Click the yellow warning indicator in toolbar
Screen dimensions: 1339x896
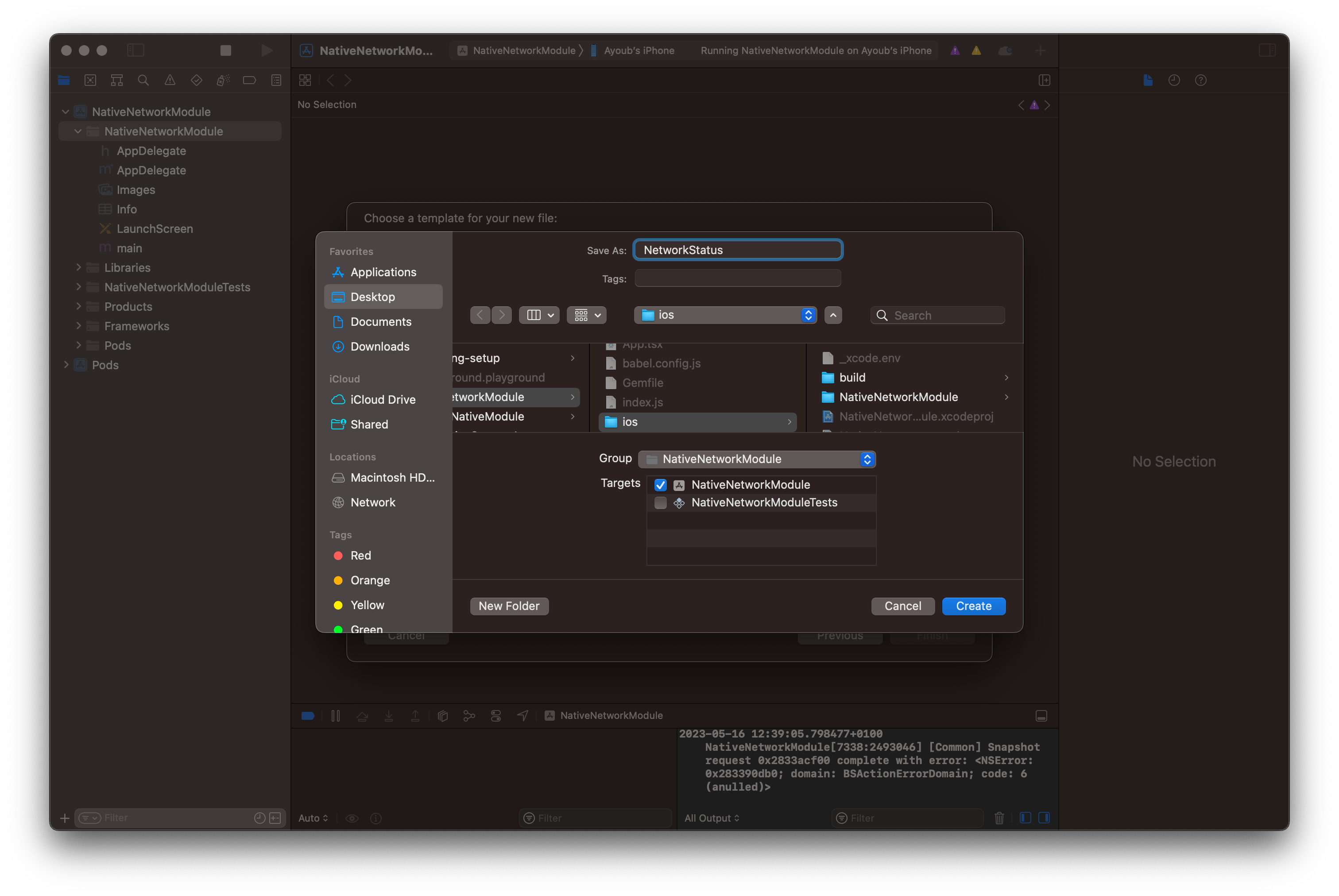[x=976, y=50]
